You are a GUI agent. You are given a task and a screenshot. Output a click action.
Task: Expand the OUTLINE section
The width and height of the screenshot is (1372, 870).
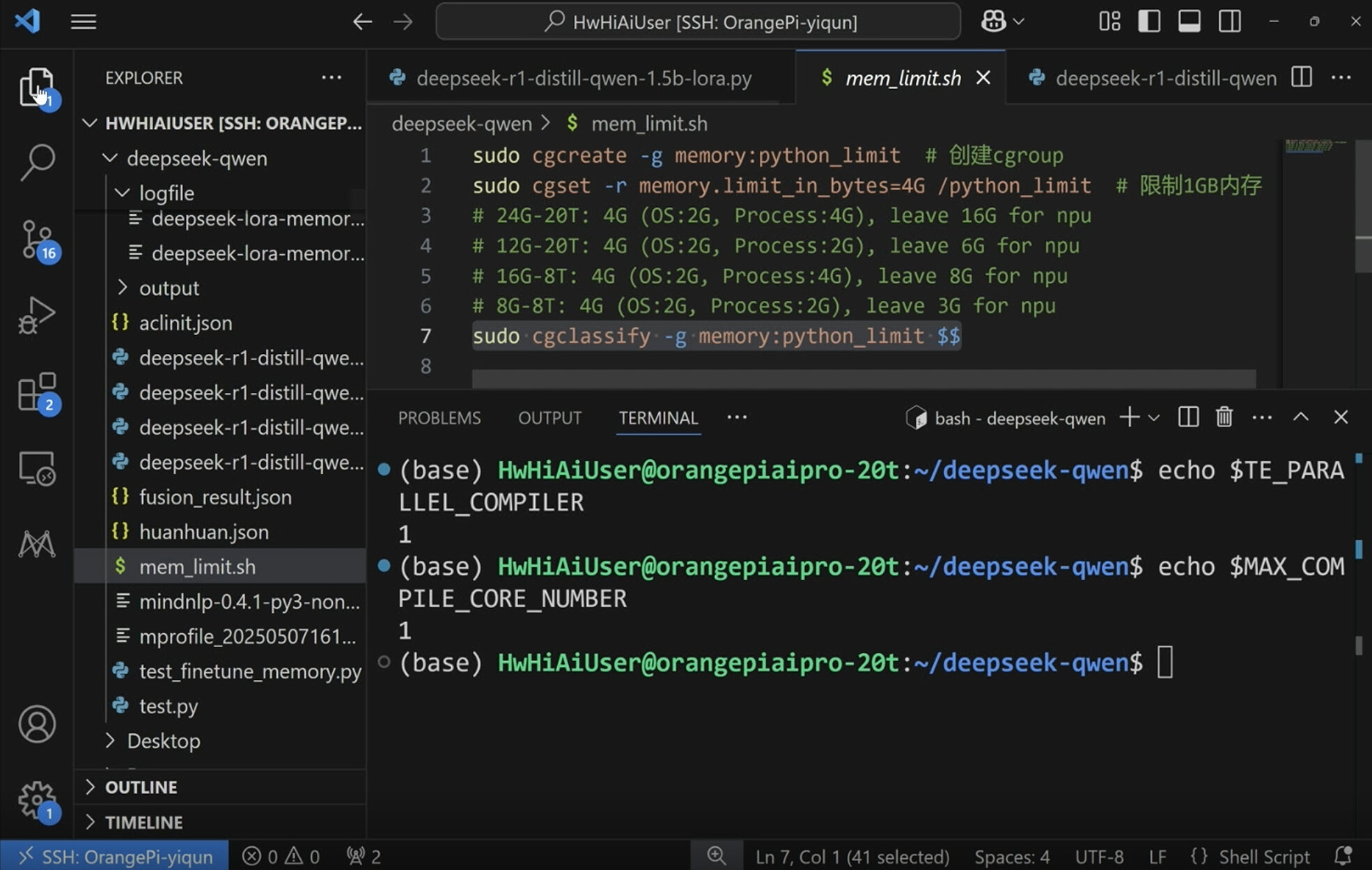(141, 787)
